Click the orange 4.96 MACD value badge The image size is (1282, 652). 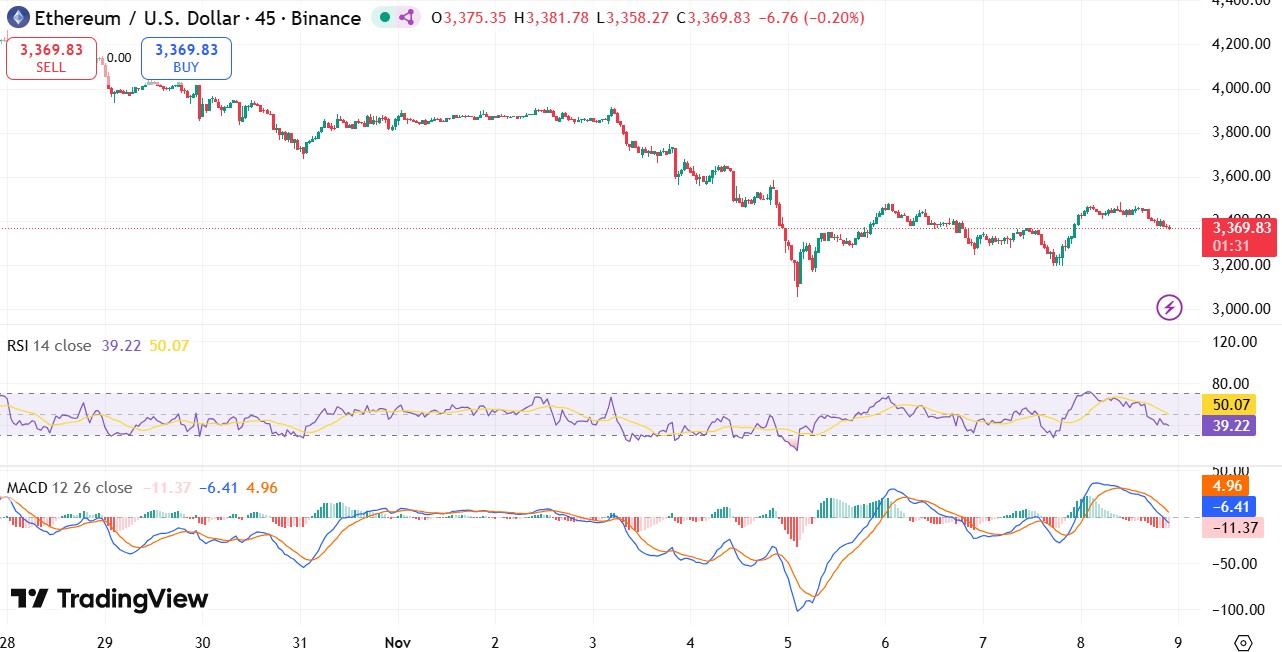(x=1226, y=485)
